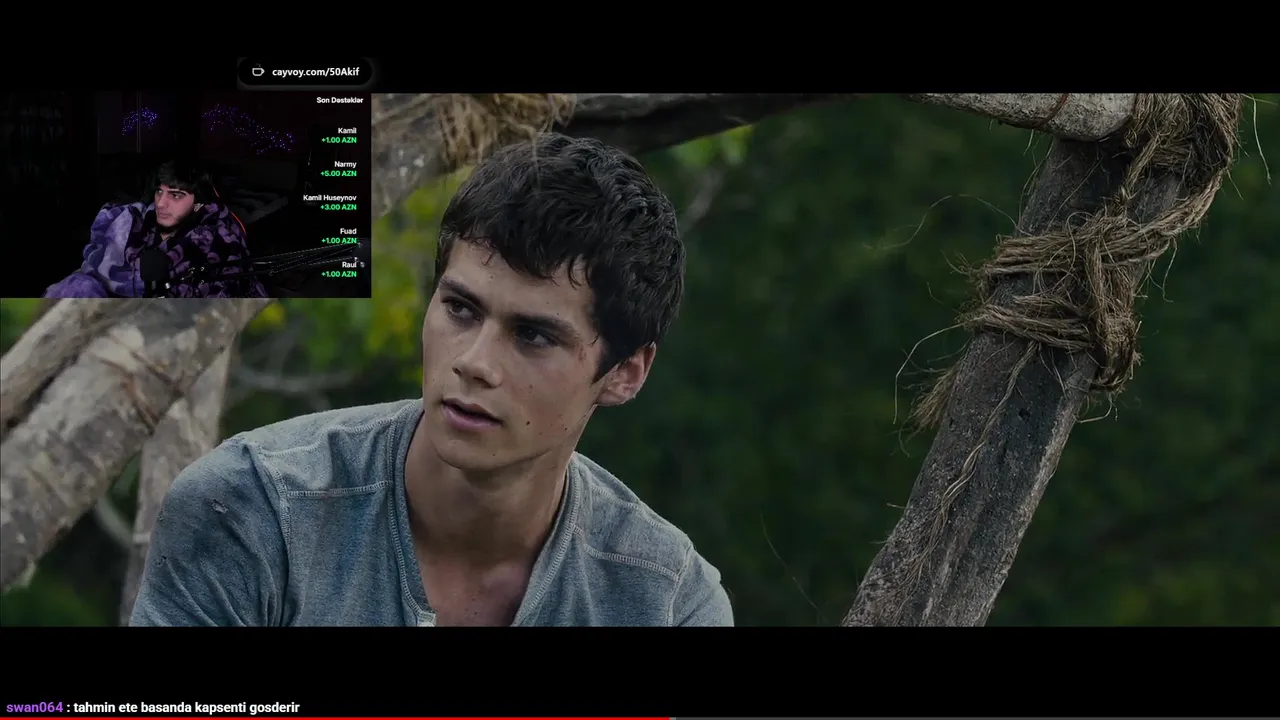Screen dimensions: 1280x720
Task: Select supporter name 'Fuad'
Action: click(348, 232)
